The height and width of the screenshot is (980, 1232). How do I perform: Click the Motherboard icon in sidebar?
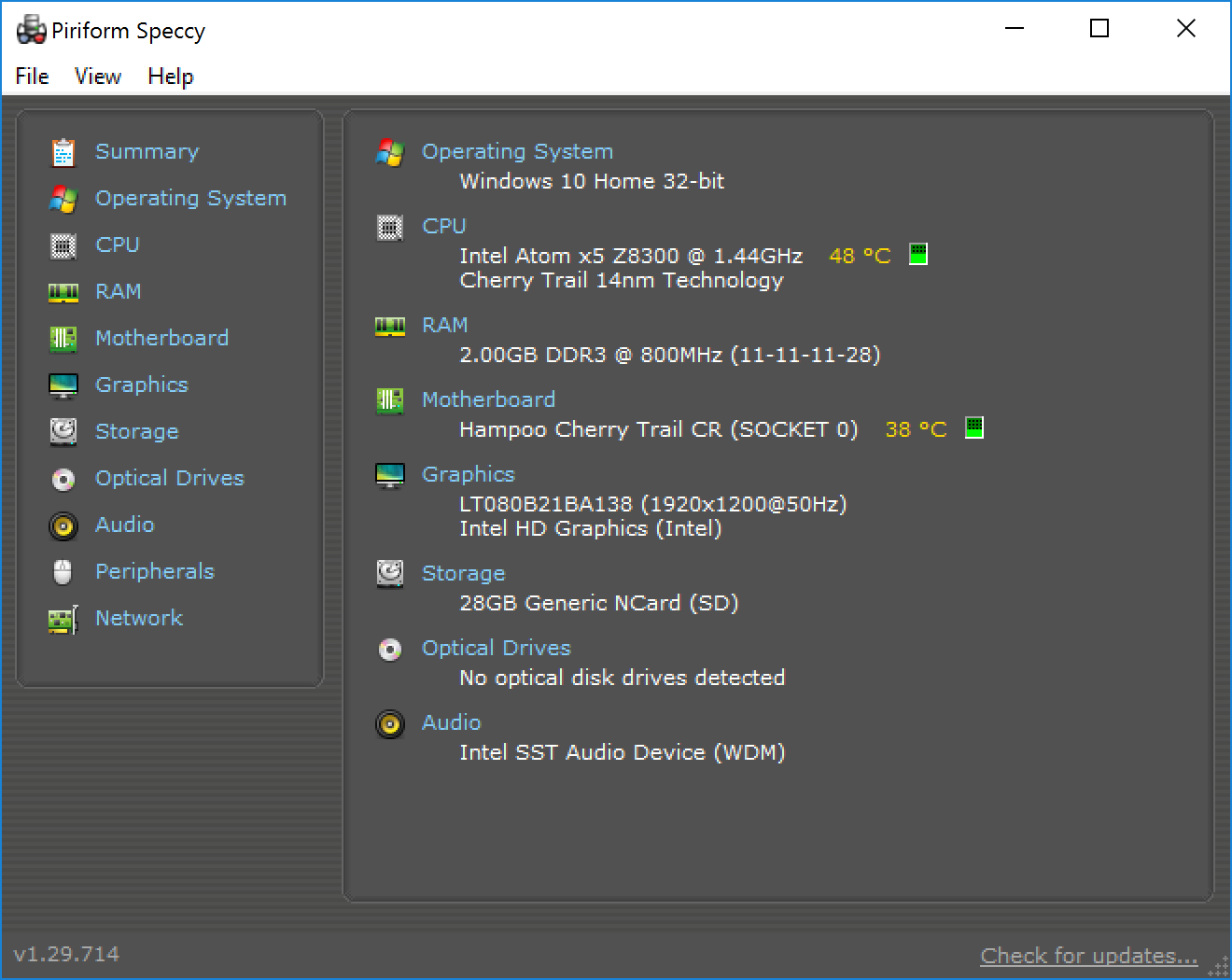pos(63,339)
